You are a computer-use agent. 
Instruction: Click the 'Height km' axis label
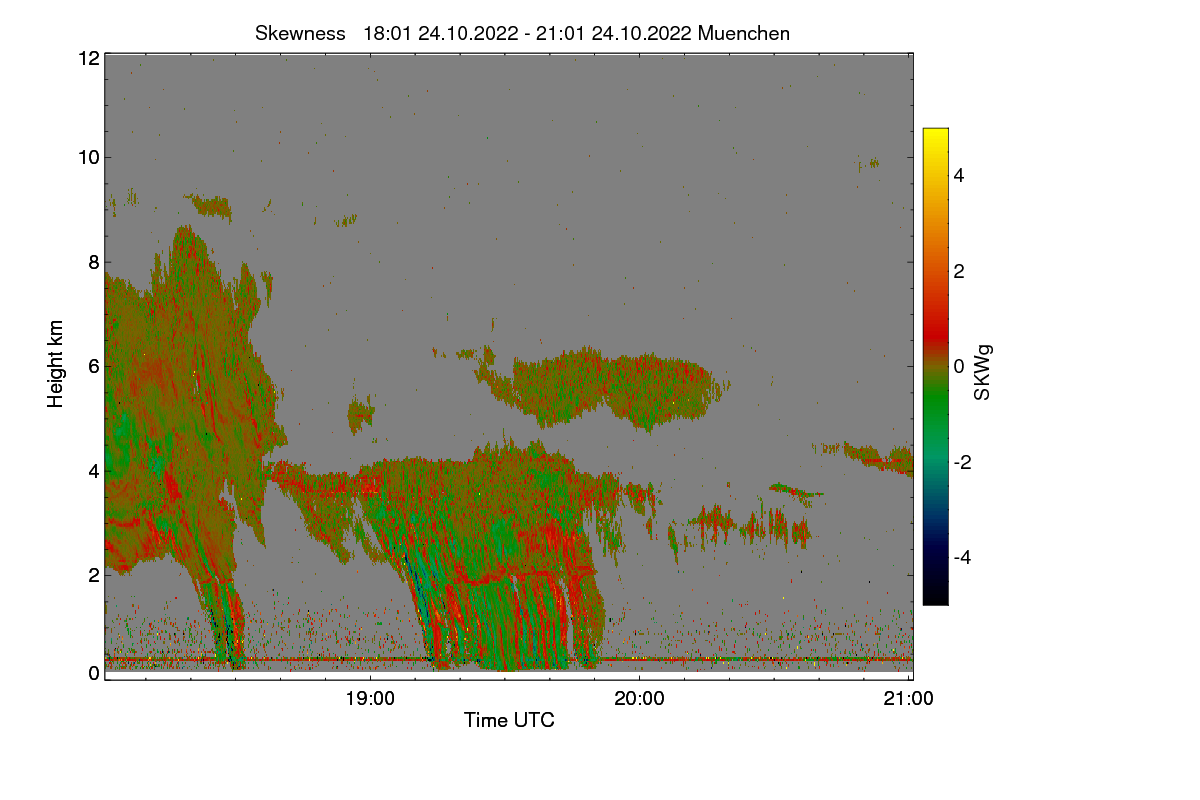click(56, 364)
